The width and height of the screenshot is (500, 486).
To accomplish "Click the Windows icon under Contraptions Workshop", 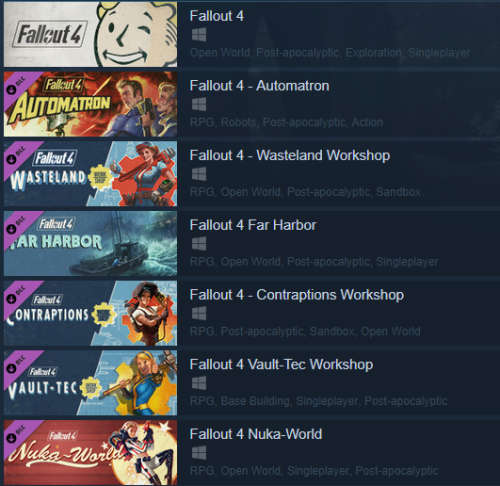I will click(199, 314).
